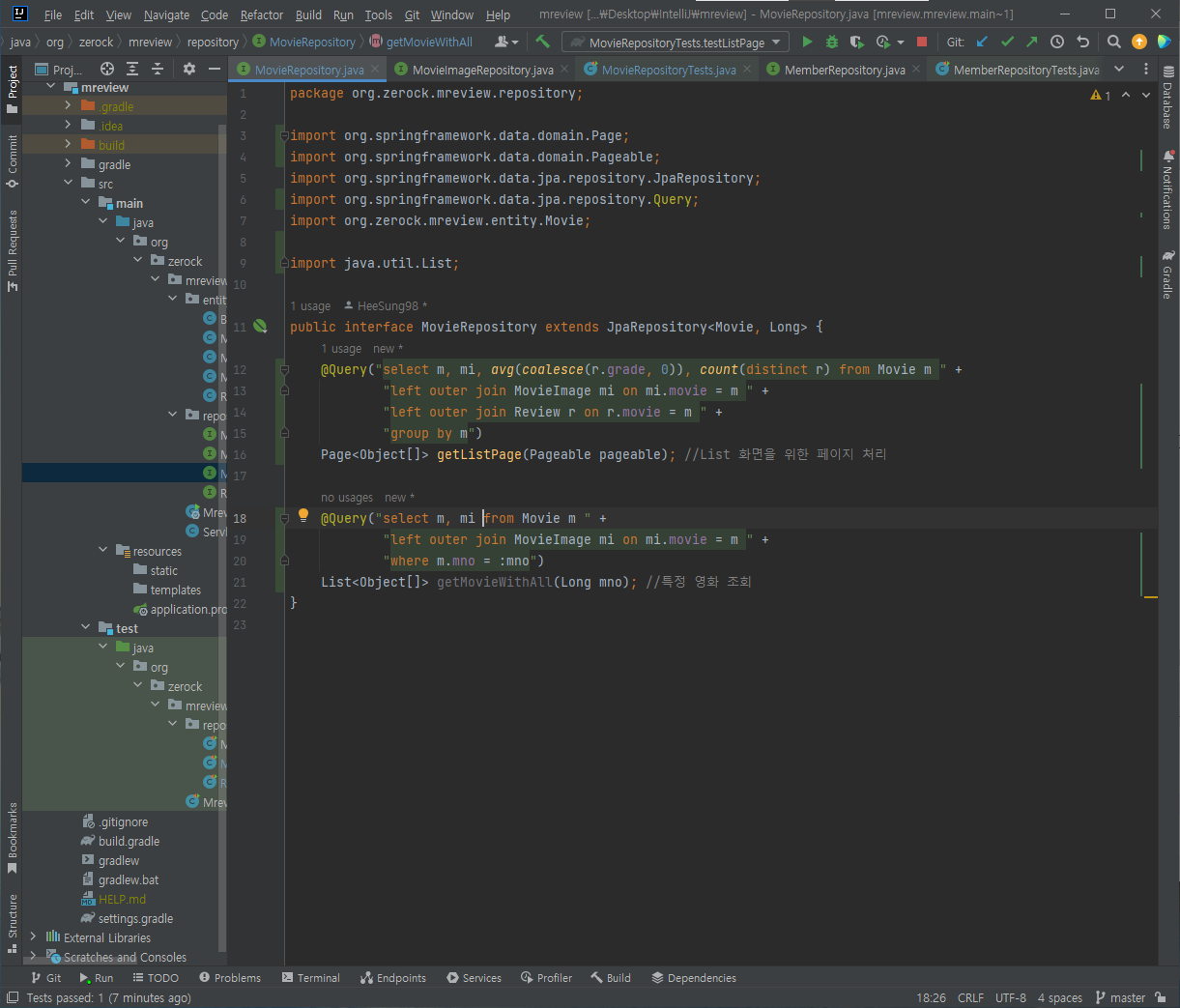Rollback changes with undo arrow icon
Image resolution: width=1180 pixels, height=1008 pixels.
pos(1083,42)
